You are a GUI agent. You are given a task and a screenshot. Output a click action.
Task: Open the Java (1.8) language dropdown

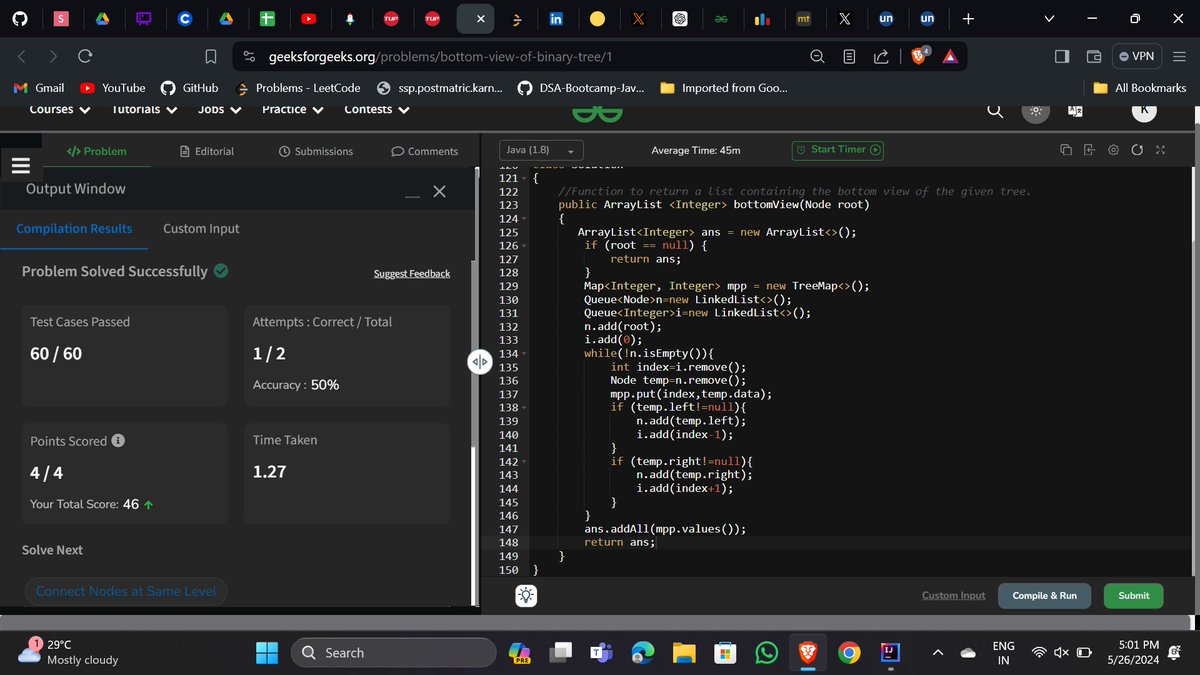click(541, 150)
